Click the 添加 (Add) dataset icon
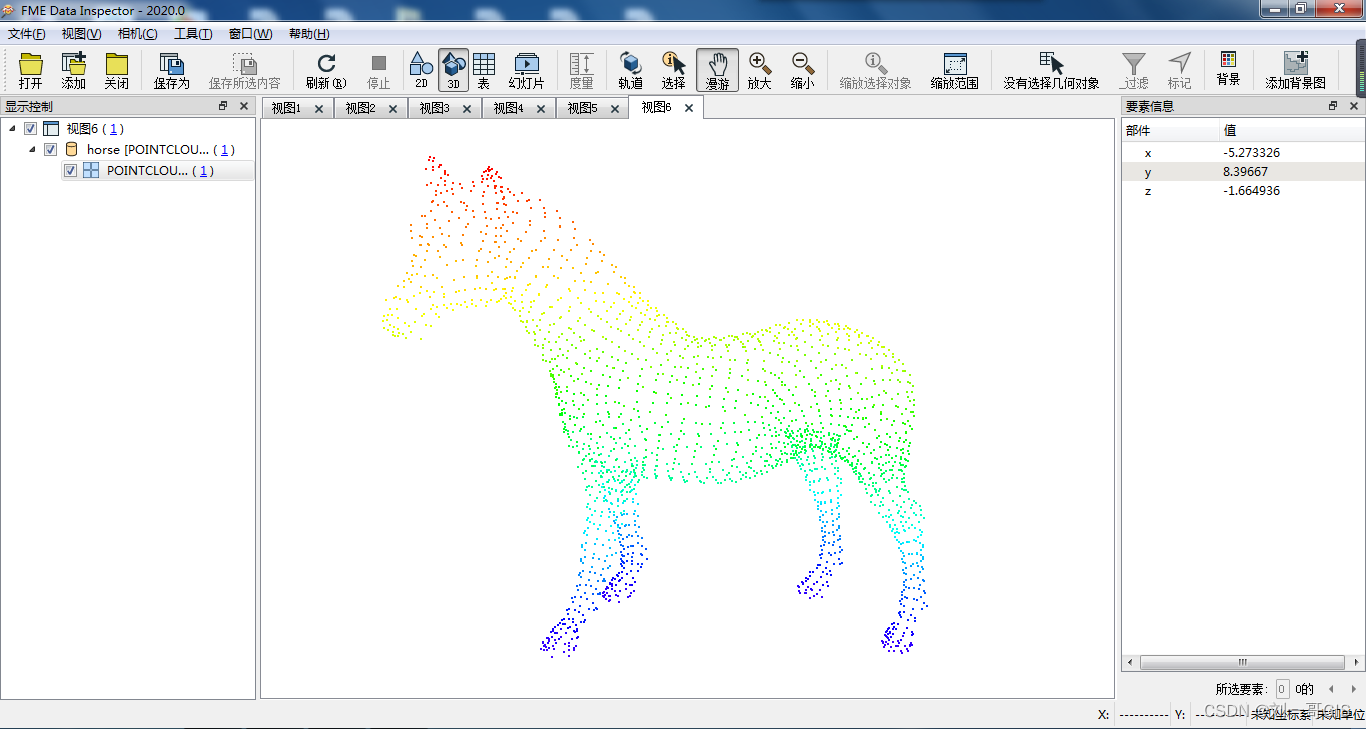Screen dimensions: 1366x729 pyautogui.click(x=74, y=70)
